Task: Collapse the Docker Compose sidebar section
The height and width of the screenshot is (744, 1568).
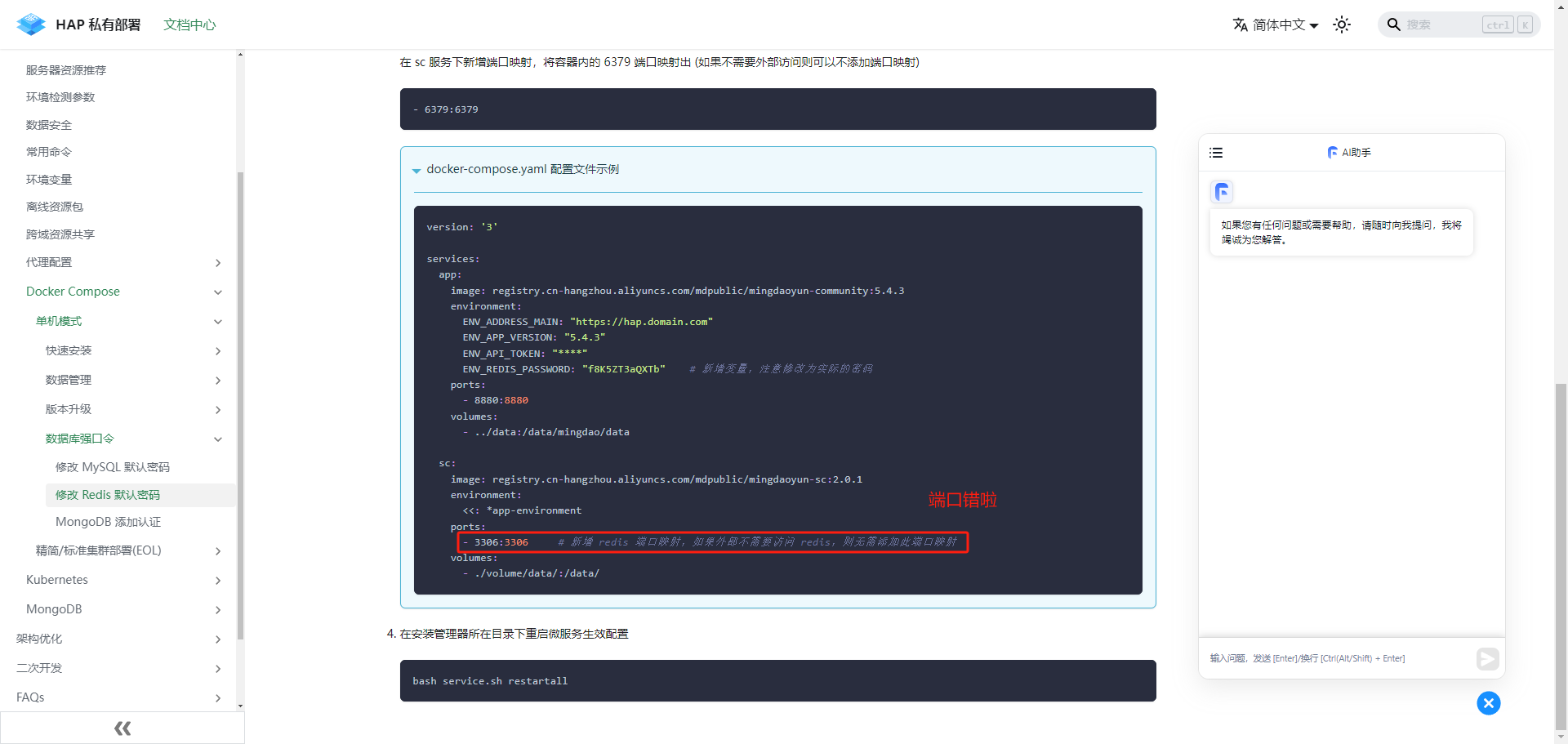Action: point(217,292)
